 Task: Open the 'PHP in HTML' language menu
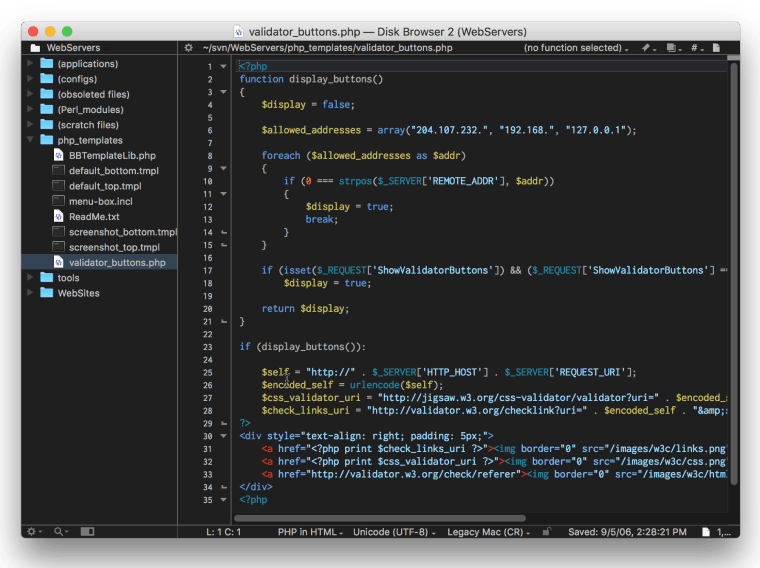[x=310, y=532]
